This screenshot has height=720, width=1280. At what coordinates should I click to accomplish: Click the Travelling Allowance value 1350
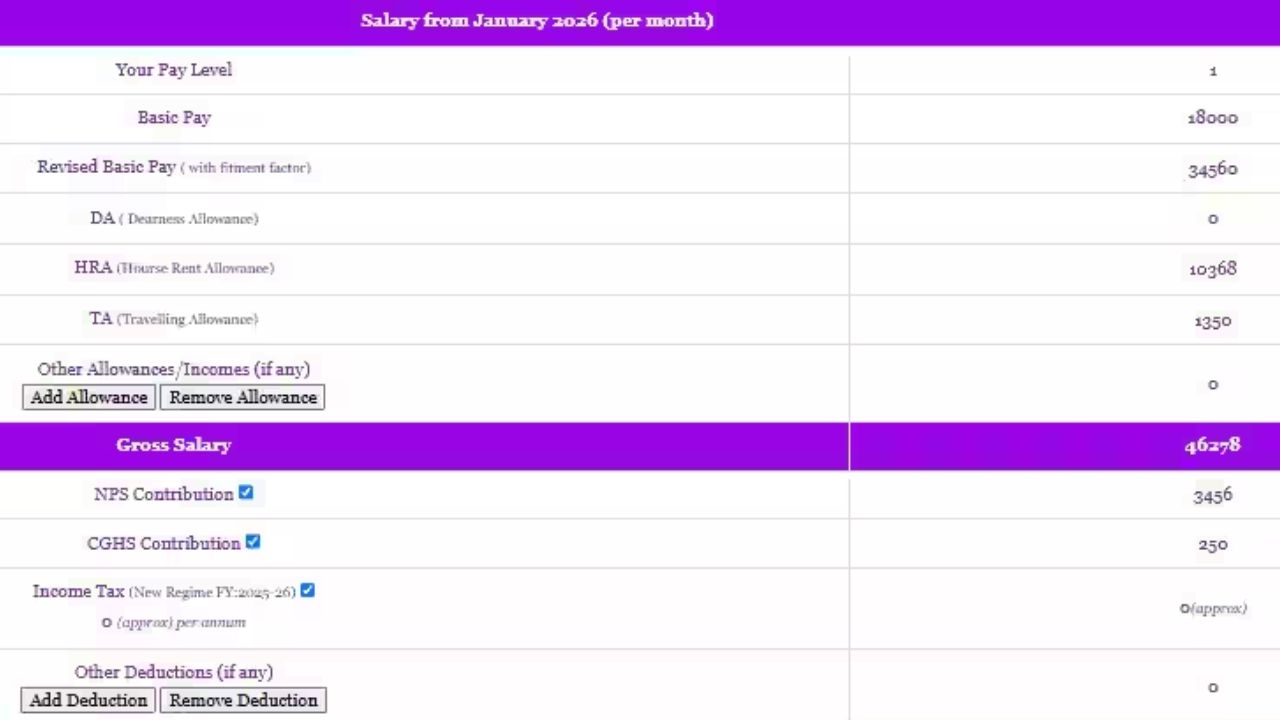pos(1212,321)
